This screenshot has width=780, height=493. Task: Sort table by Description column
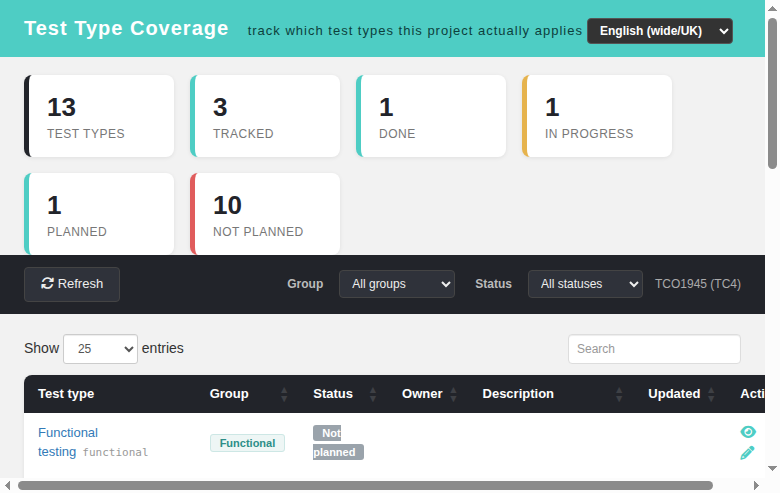click(x=552, y=394)
